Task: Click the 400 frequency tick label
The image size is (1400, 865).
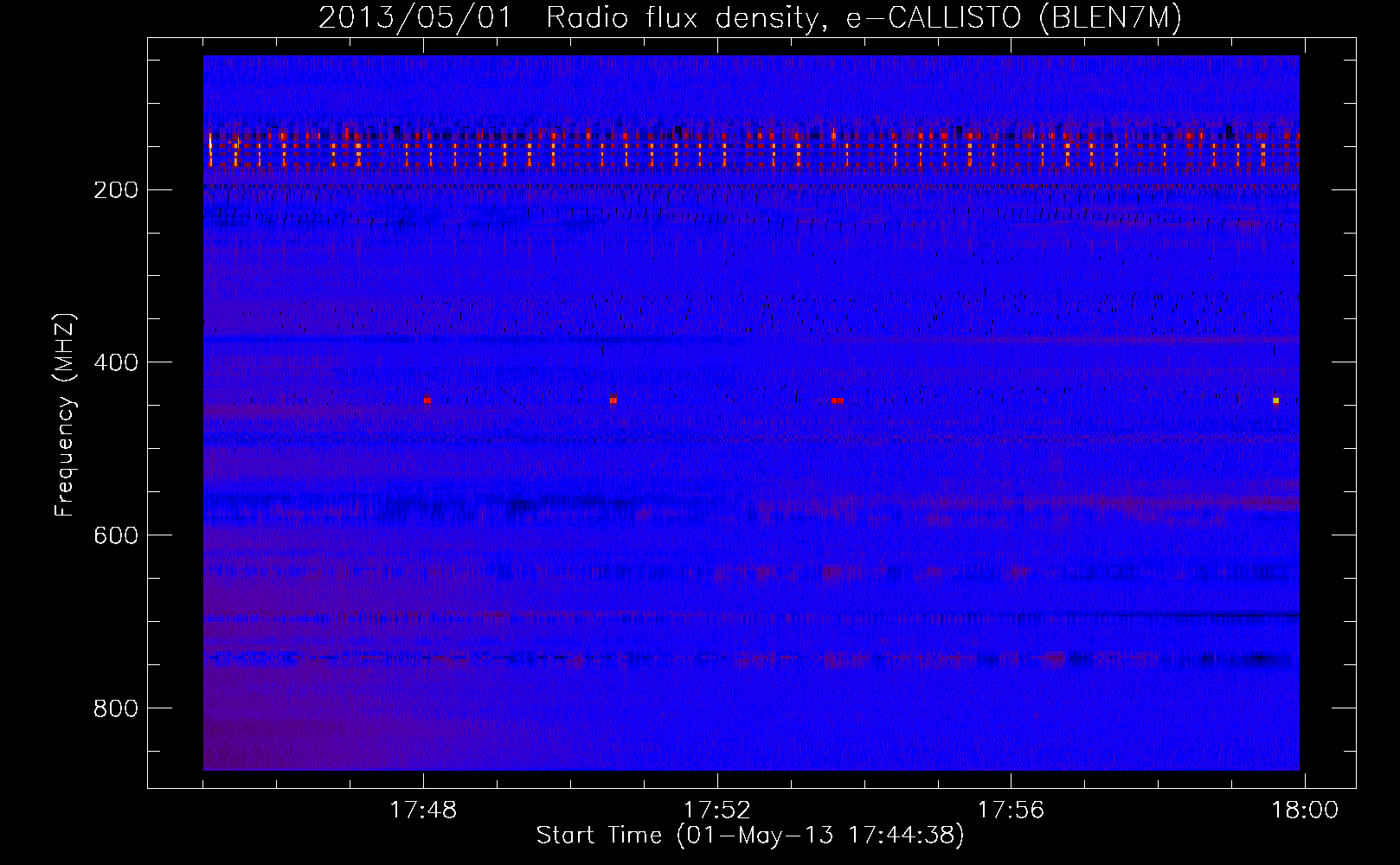Action: (x=115, y=362)
